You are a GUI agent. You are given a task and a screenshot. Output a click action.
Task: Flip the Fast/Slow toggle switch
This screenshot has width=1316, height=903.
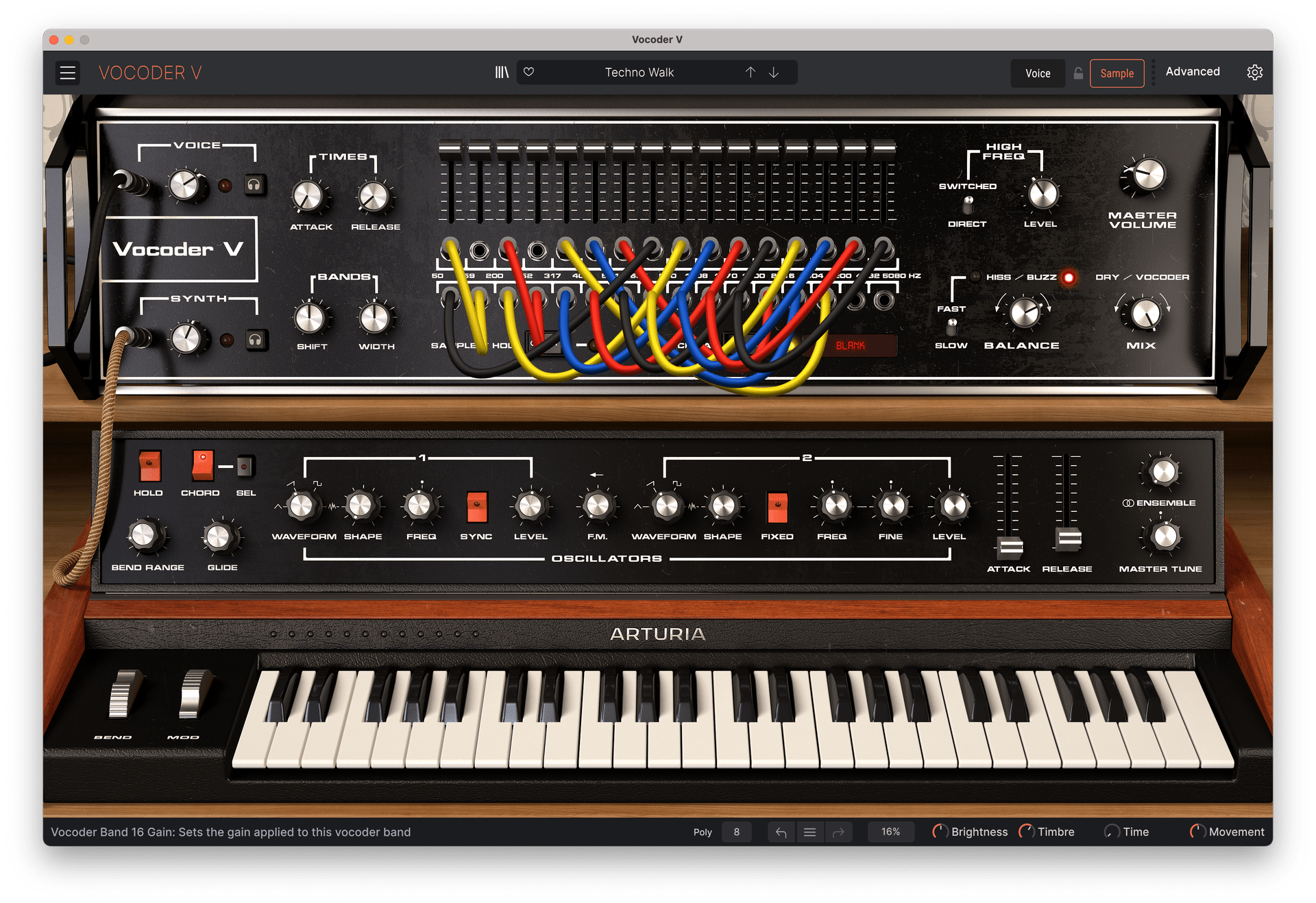[x=952, y=326]
